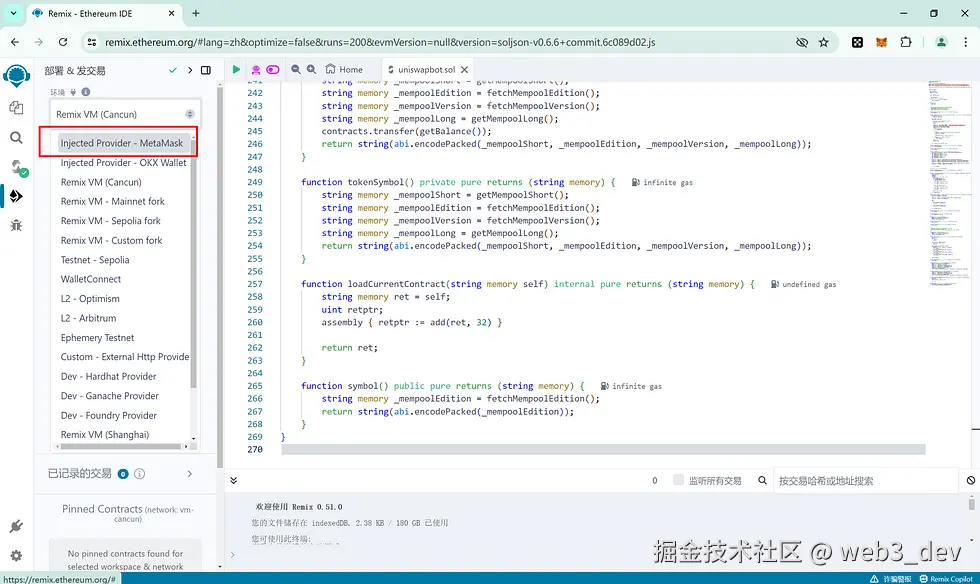Open the Remix VM (Cancun) environment dropdown

click(125, 114)
